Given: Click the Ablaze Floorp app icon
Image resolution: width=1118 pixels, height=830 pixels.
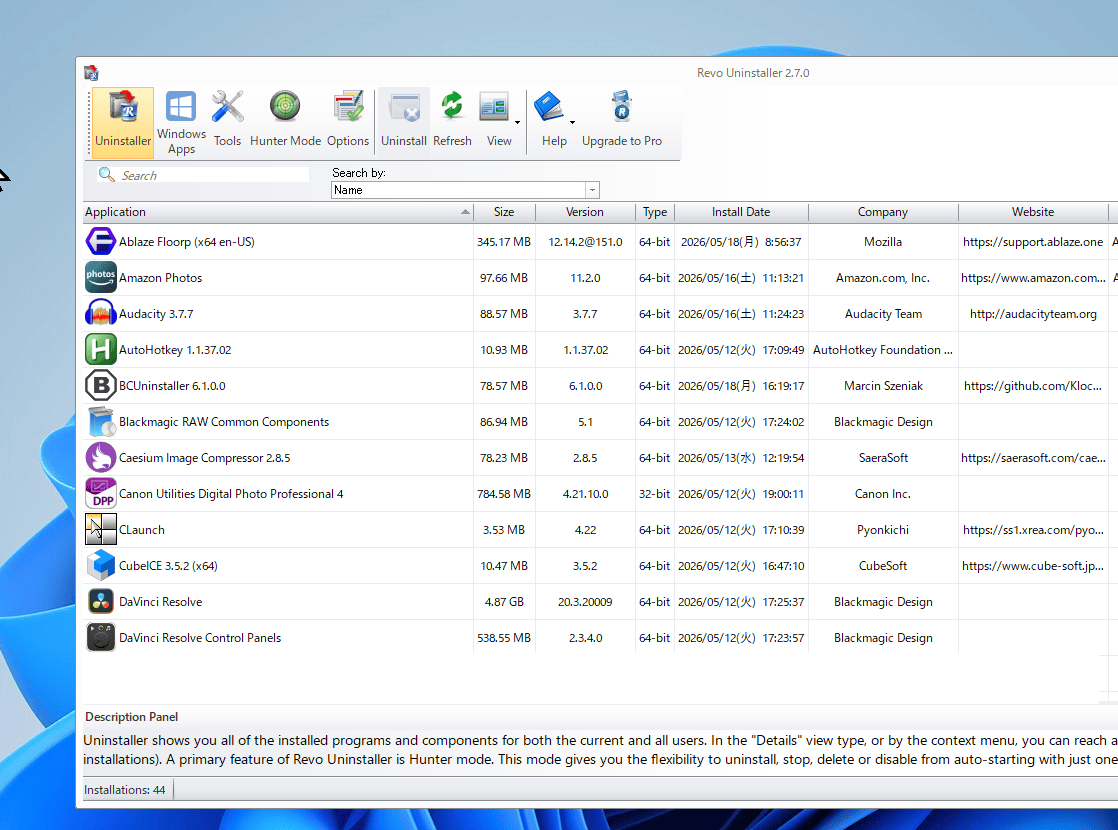Looking at the screenshot, I should [101, 241].
